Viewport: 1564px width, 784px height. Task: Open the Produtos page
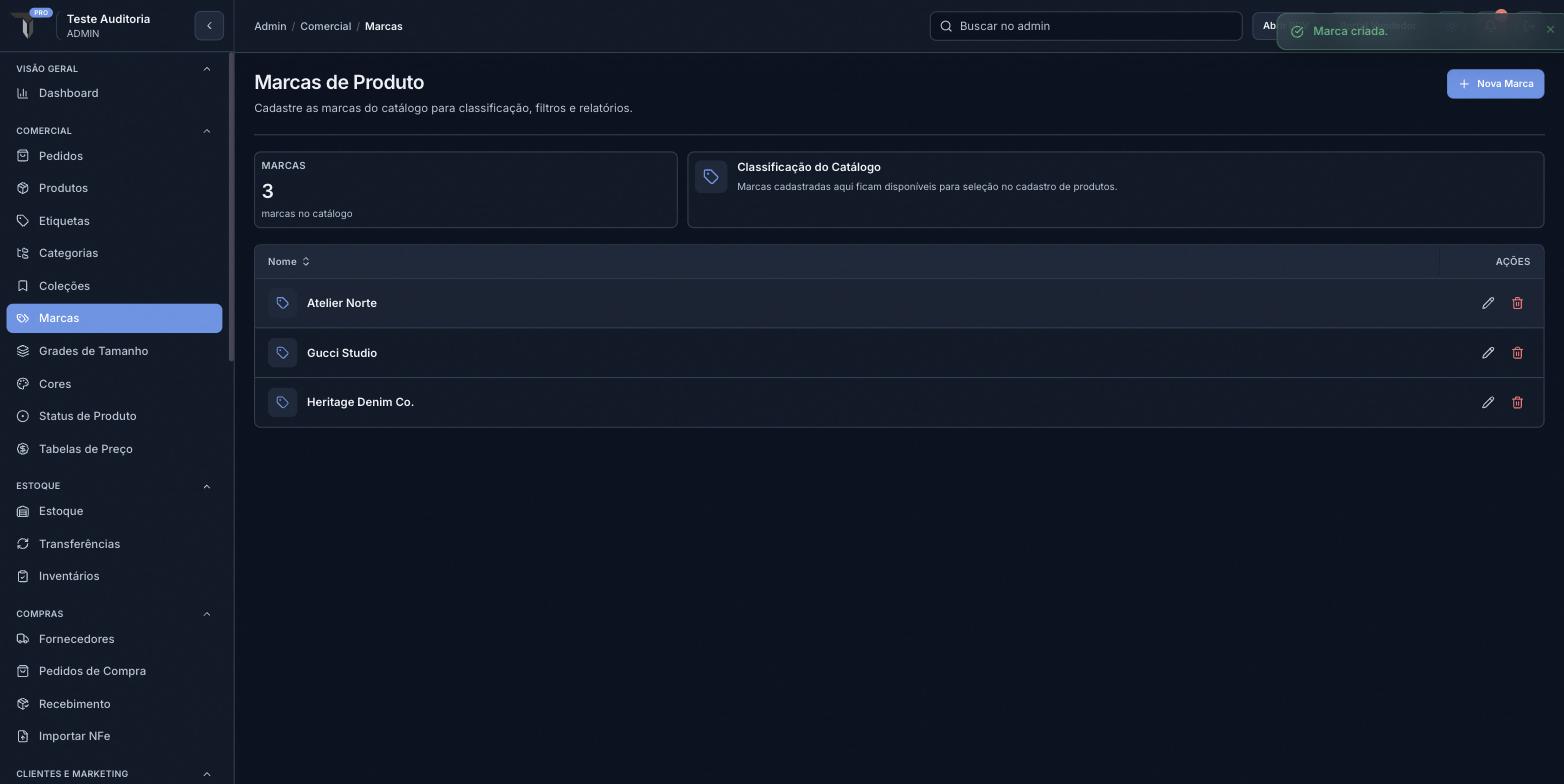(x=114, y=188)
